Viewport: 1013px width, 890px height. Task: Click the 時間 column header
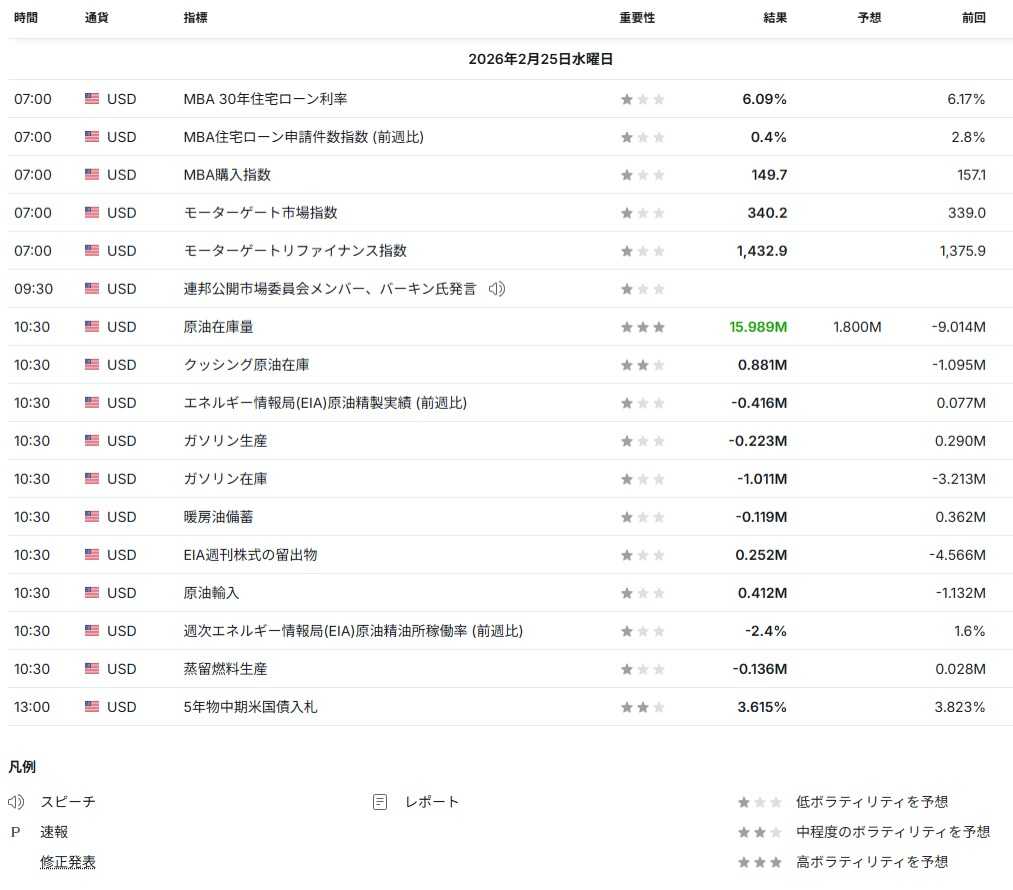point(26,18)
